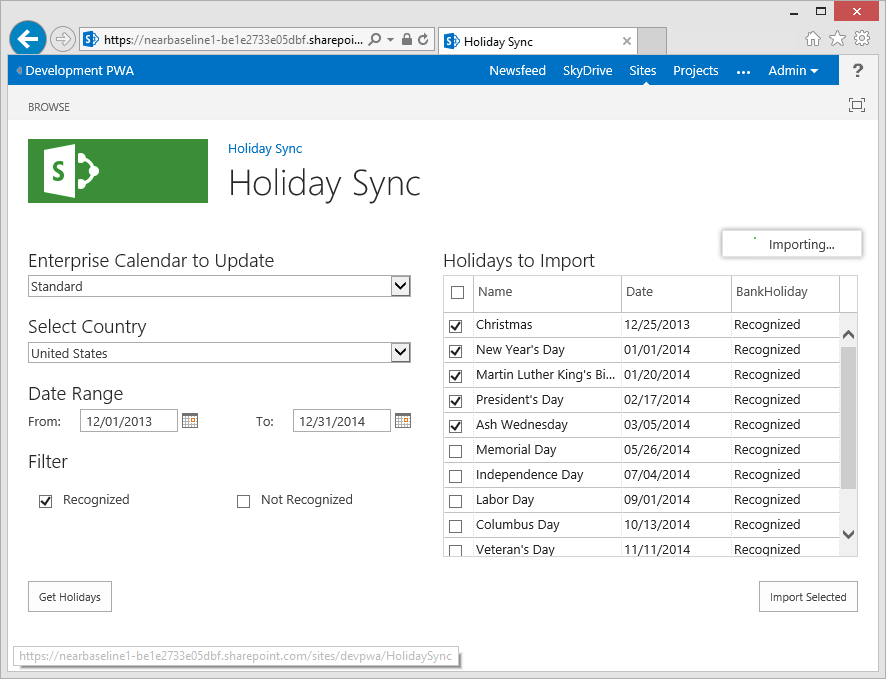
Task: Open the ellipsis more options menu
Action: point(743,71)
